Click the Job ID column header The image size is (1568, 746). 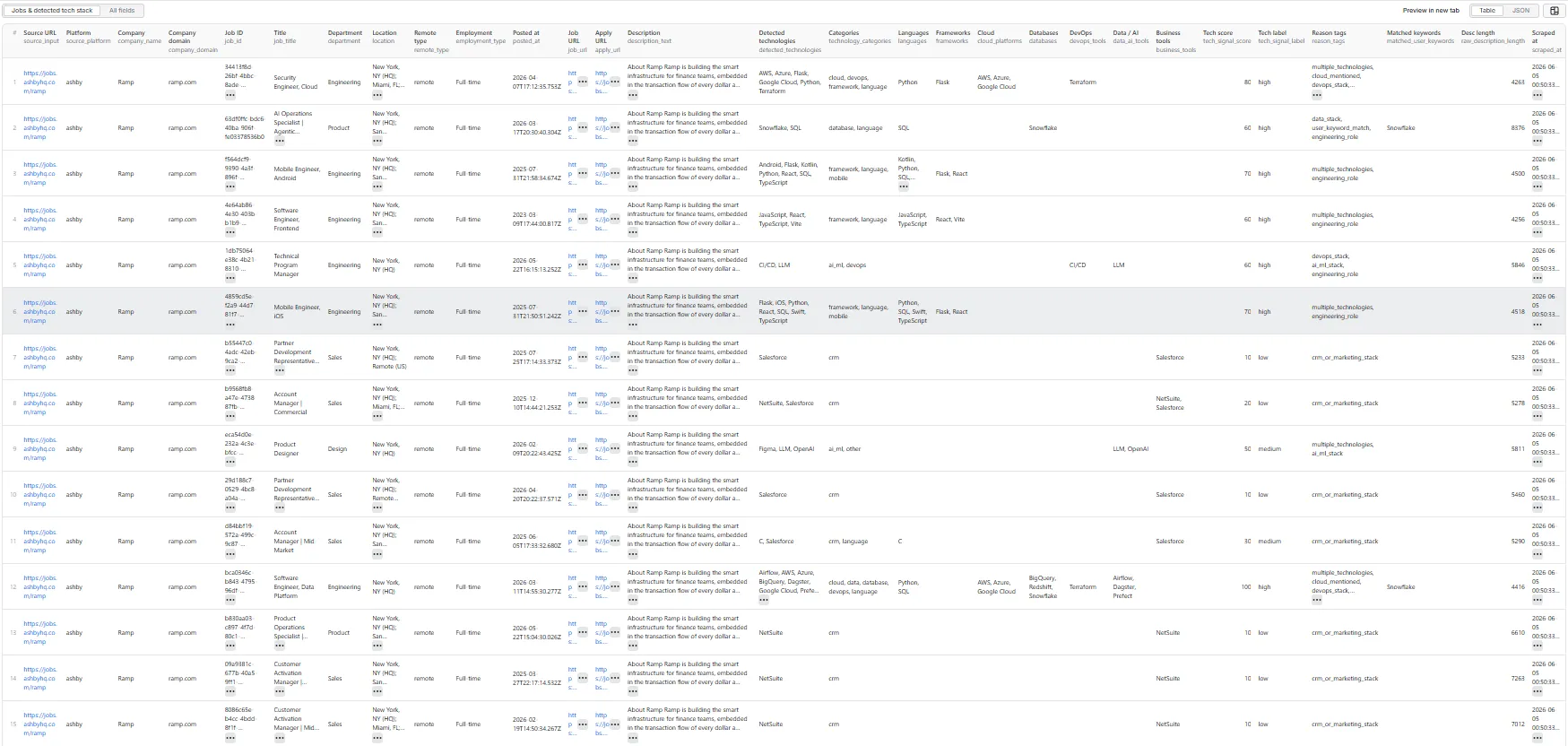tap(233, 37)
